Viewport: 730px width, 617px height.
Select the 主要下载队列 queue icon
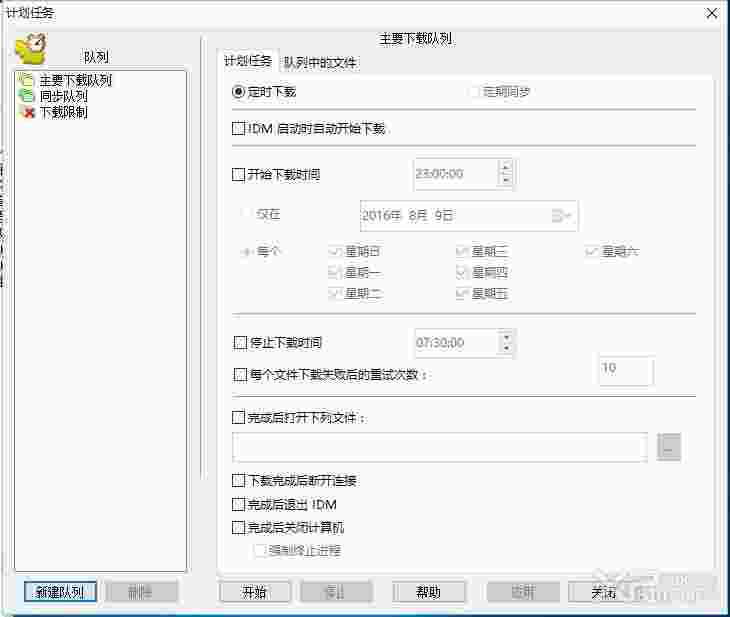tap(27, 80)
